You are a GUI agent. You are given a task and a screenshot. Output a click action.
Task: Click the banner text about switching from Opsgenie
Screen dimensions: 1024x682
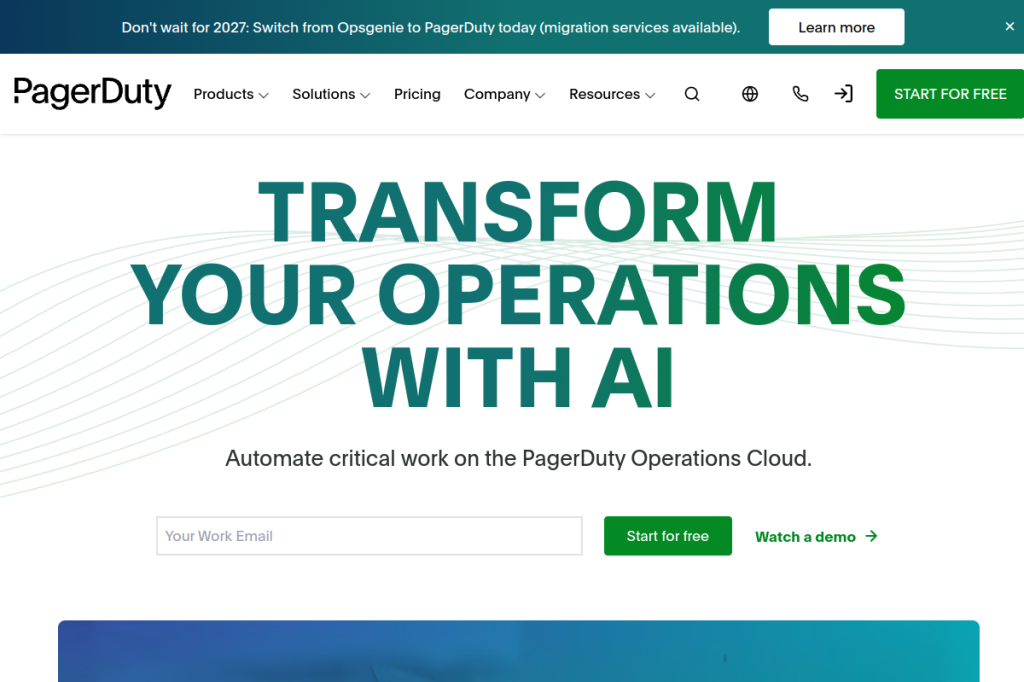(430, 27)
